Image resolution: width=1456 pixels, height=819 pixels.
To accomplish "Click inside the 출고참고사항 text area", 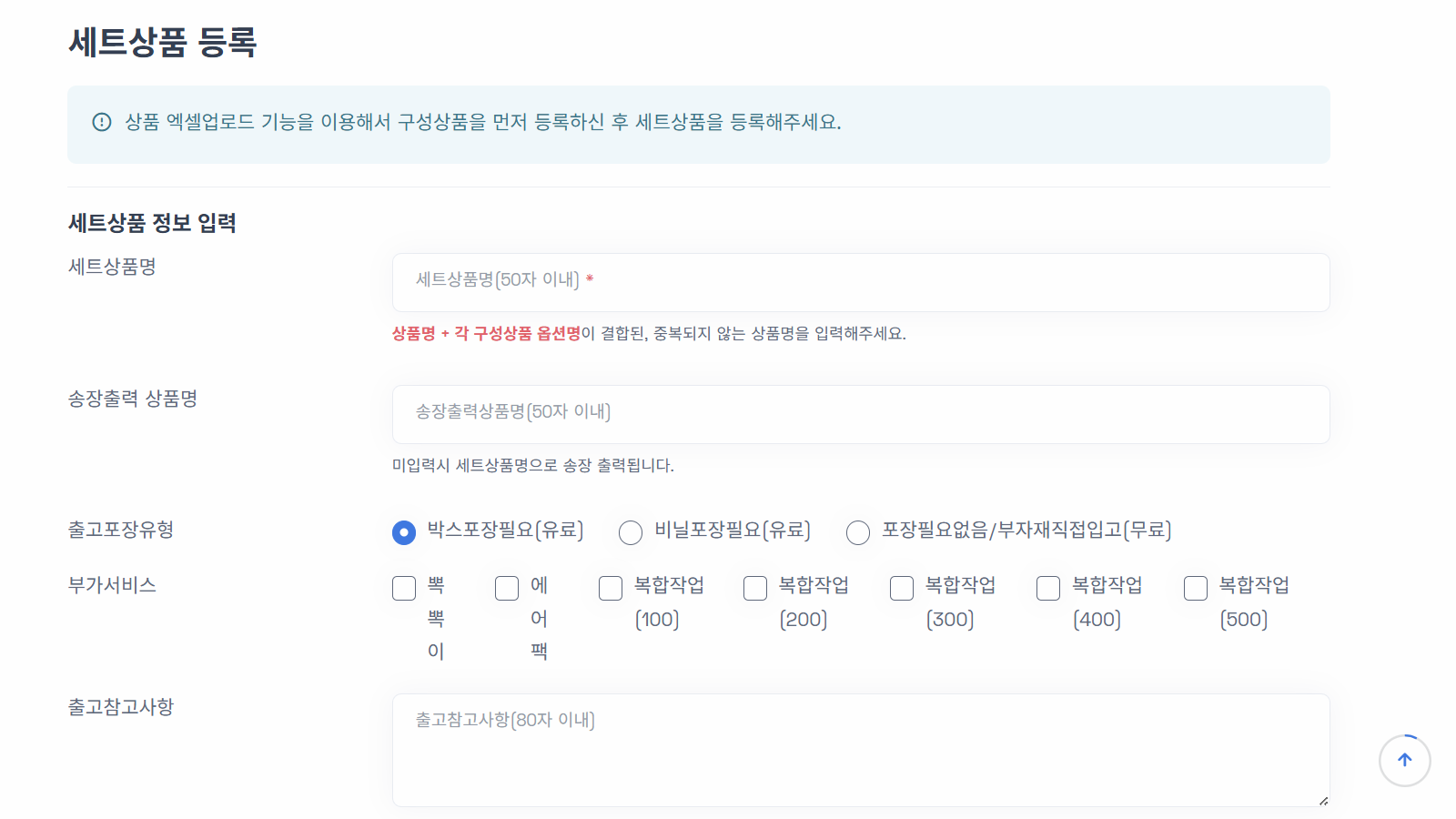I will point(860,746).
